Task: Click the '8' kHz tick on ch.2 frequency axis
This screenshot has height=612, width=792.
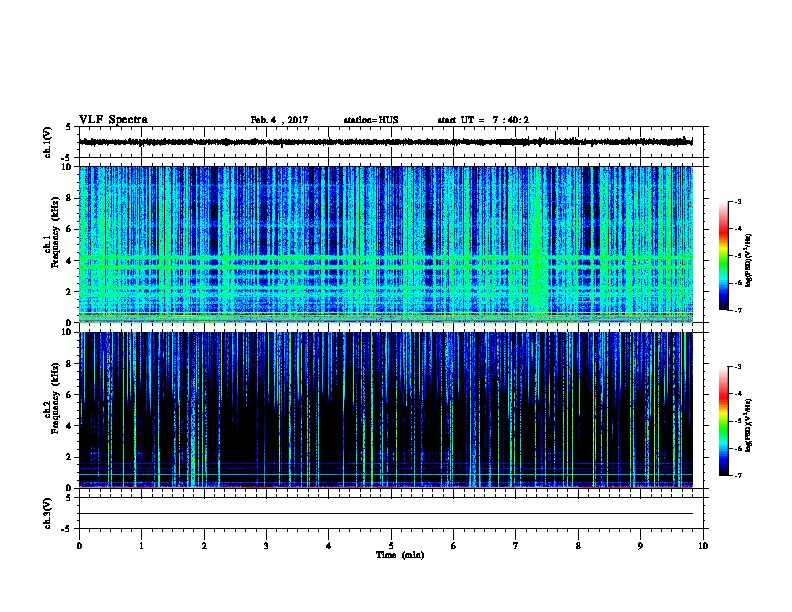Action: coord(69,364)
